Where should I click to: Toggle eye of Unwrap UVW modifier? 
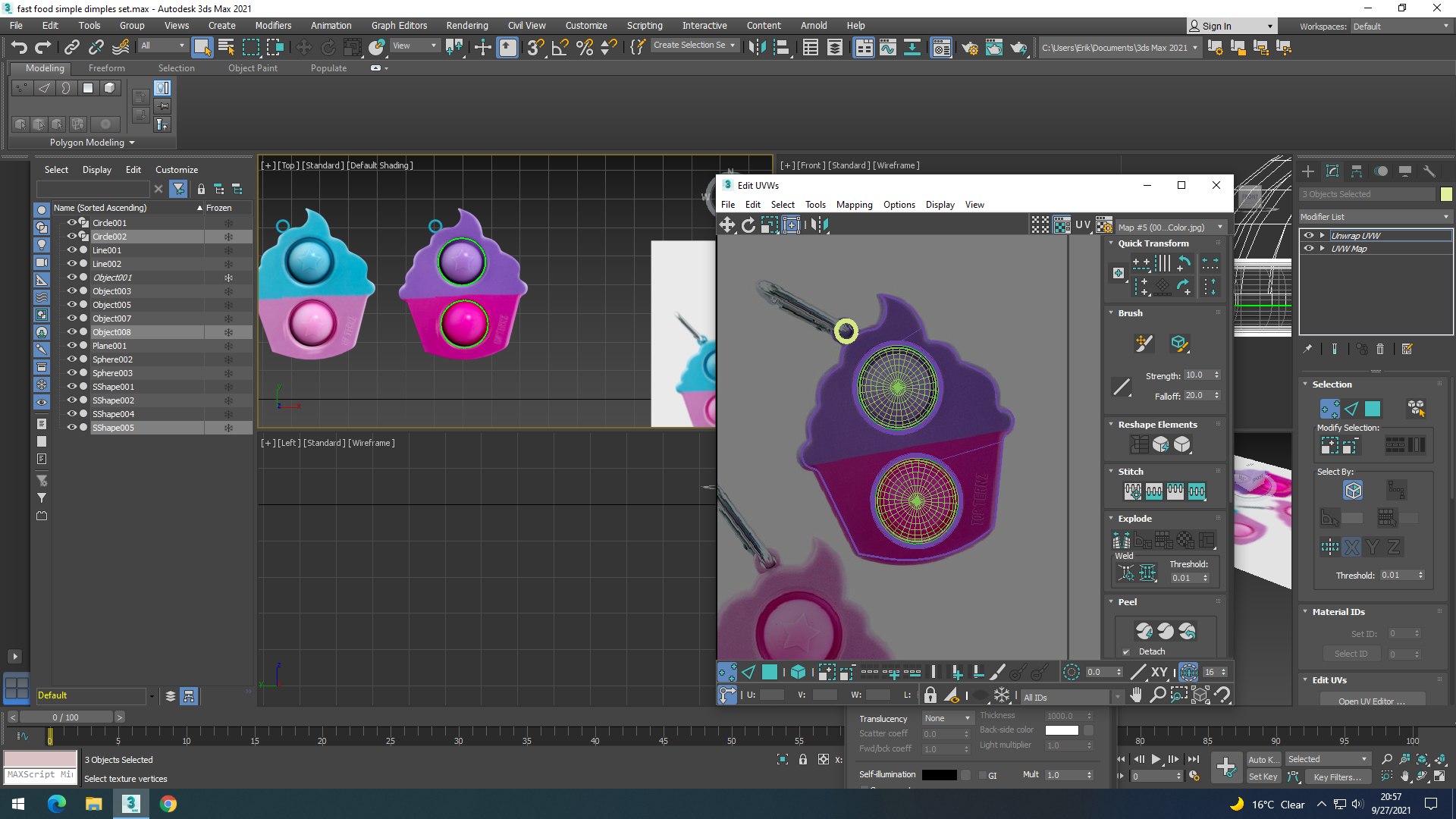click(x=1308, y=235)
